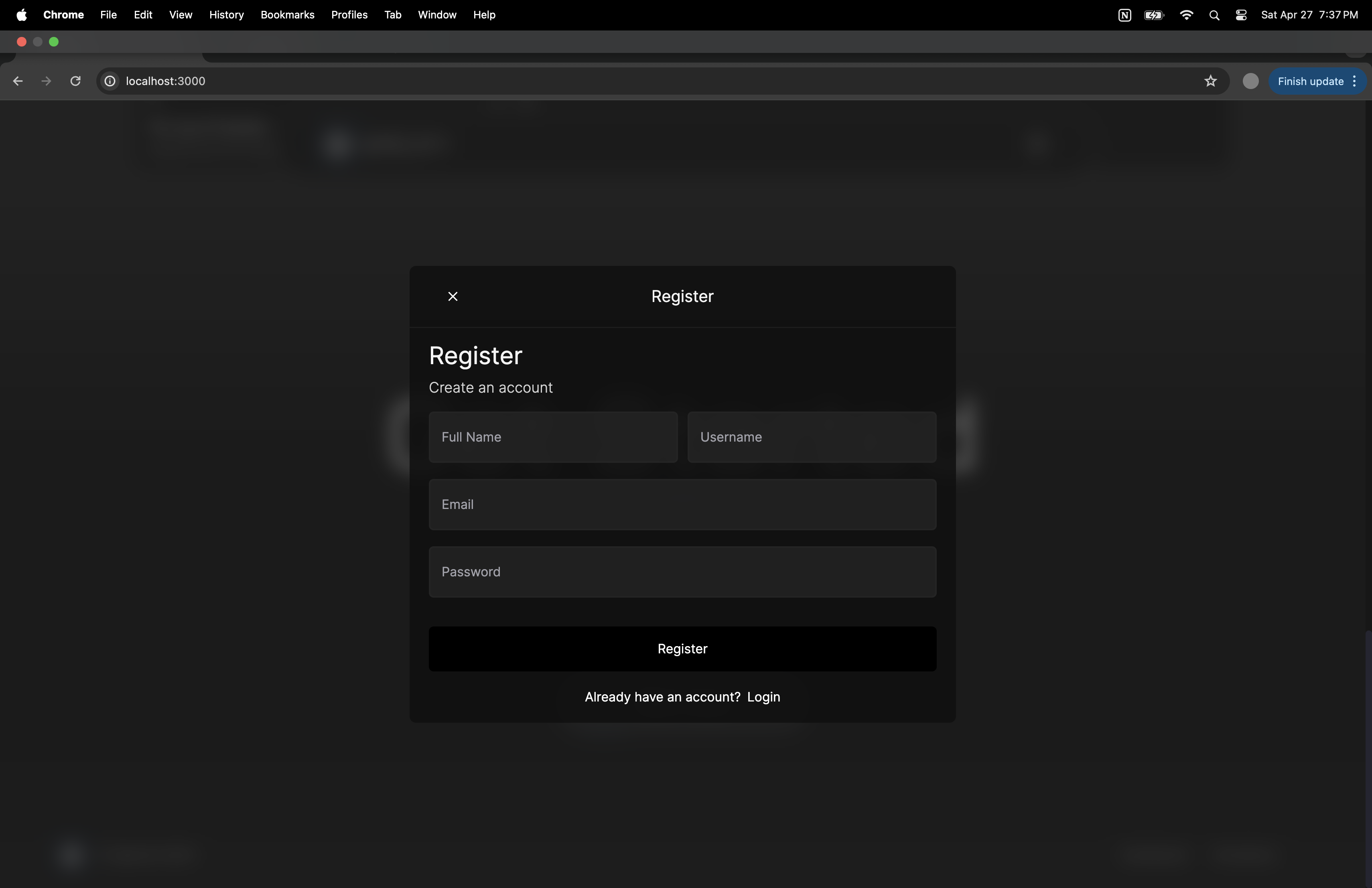View site information icon in address bar
Screen dimensions: 1372x888
click(x=110, y=81)
